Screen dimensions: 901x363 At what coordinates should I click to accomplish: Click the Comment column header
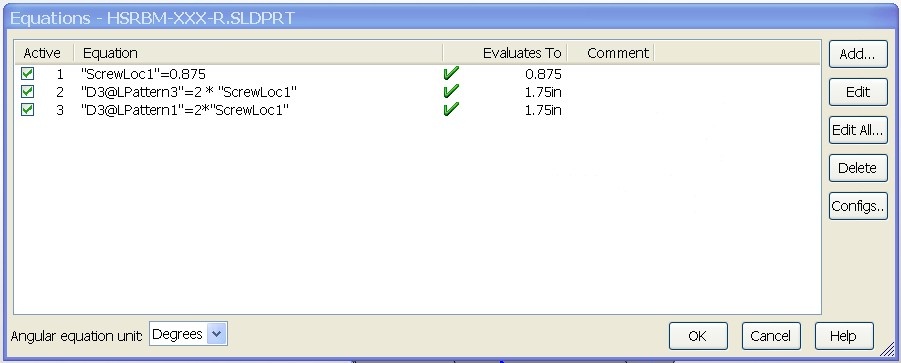(610, 53)
